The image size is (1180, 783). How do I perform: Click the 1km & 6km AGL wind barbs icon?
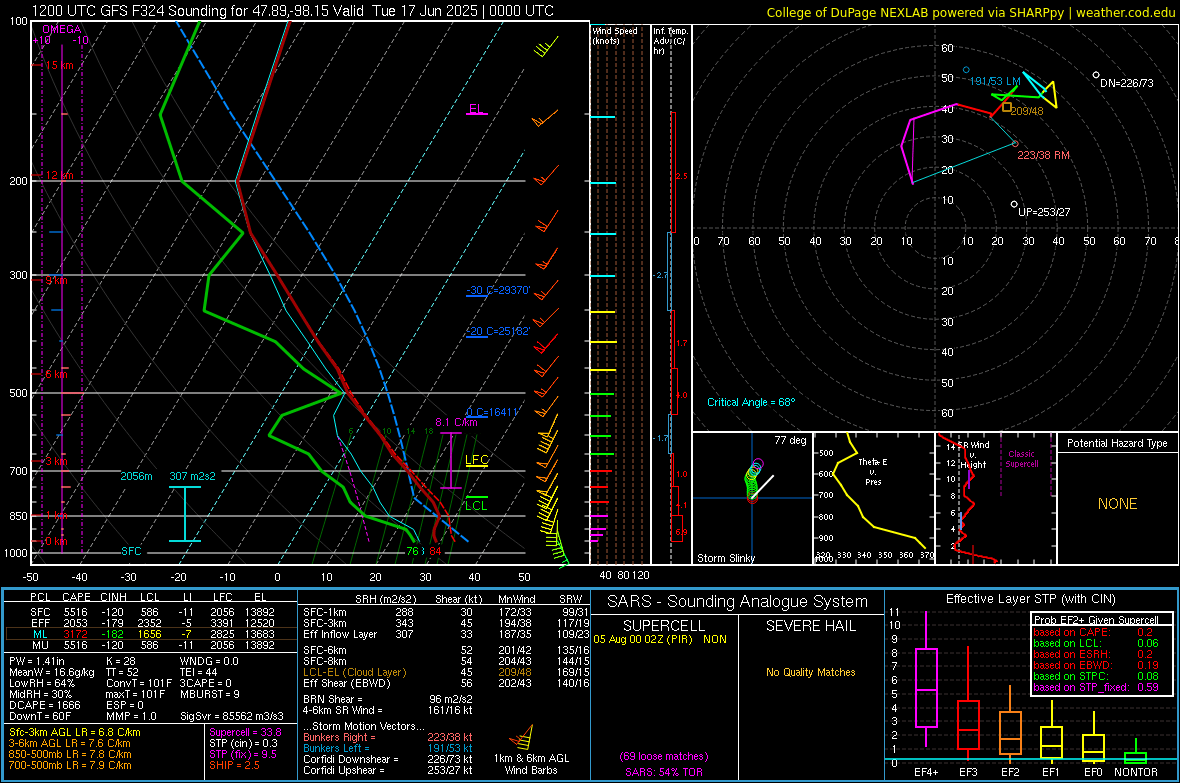click(522, 737)
